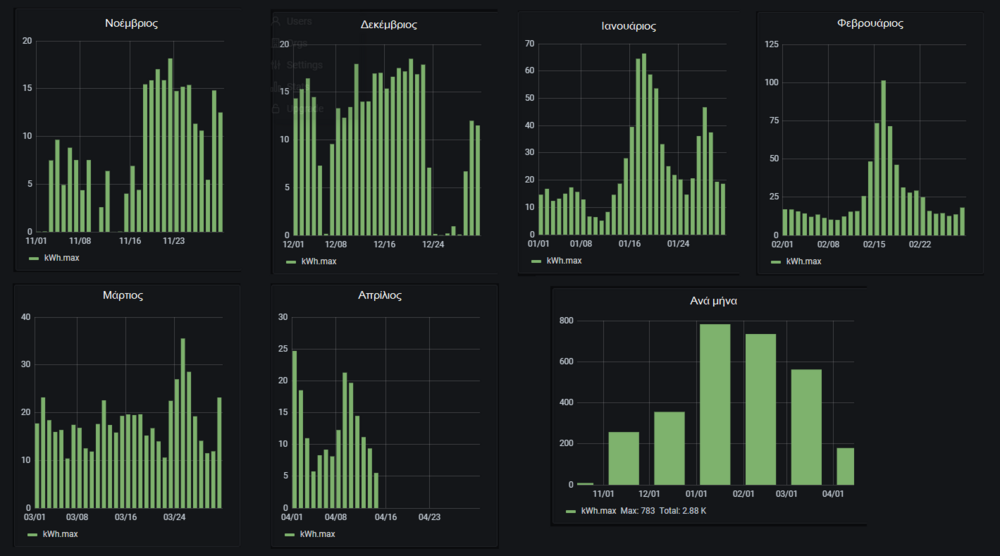1000x556 pixels.
Task: Open the Απρίλιος panel title menu
Action: tap(385, 296)
